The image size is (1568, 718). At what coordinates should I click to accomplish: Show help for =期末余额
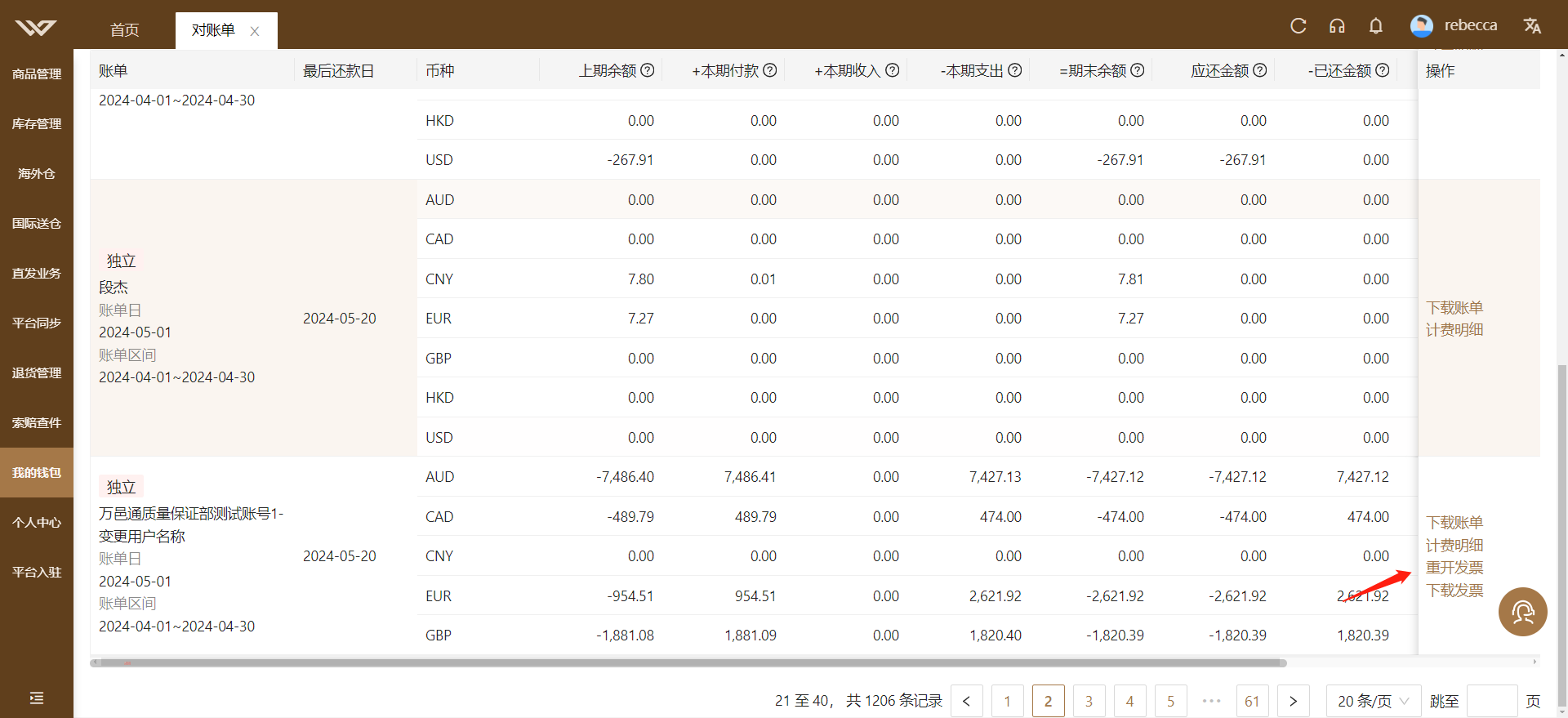(x=1138, y=70)
